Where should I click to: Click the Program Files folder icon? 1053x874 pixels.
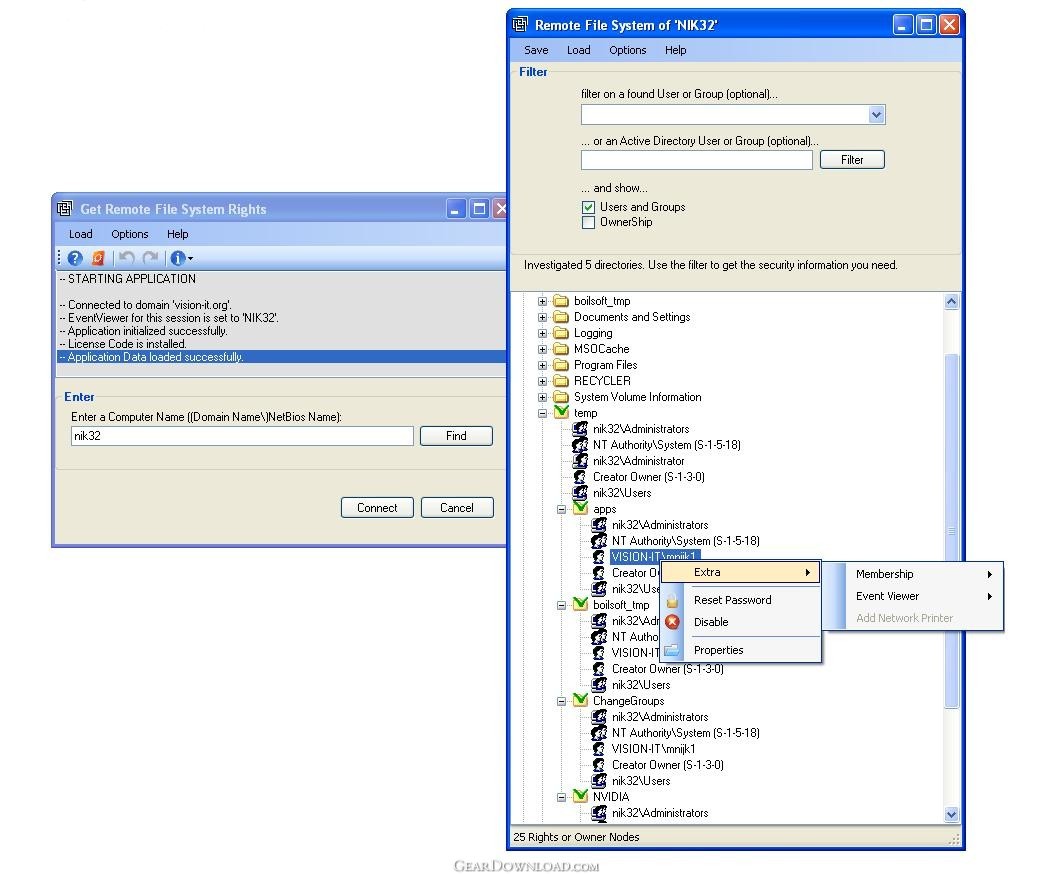click(x=561, y=365)
